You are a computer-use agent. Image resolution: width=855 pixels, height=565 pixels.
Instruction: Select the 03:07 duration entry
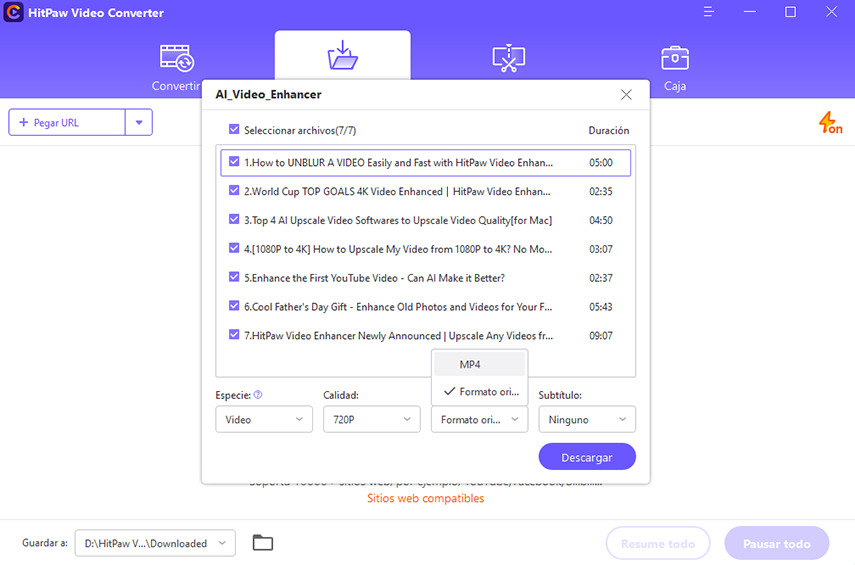pyautogui.click(x=601, y=249)
